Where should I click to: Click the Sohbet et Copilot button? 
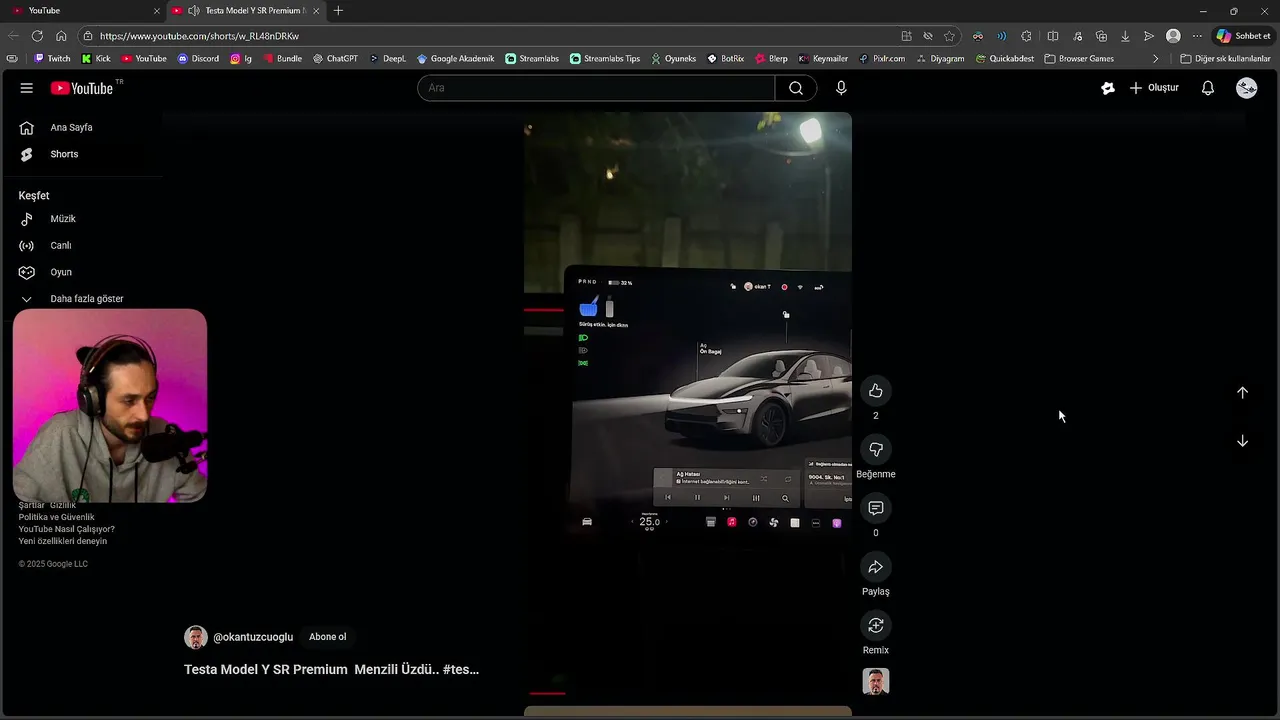pos(1243,36)
